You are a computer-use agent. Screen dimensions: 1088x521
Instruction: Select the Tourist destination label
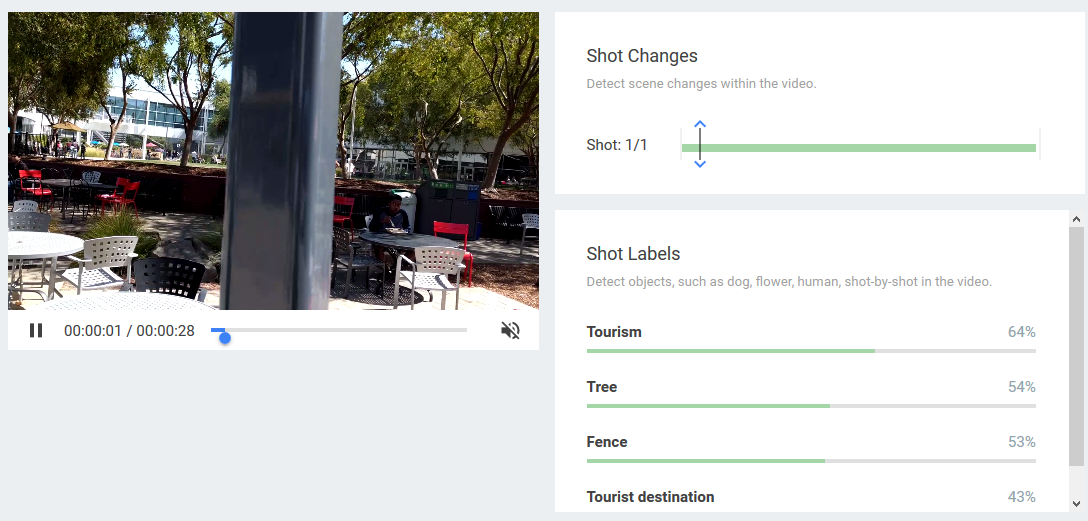point(650,497)
